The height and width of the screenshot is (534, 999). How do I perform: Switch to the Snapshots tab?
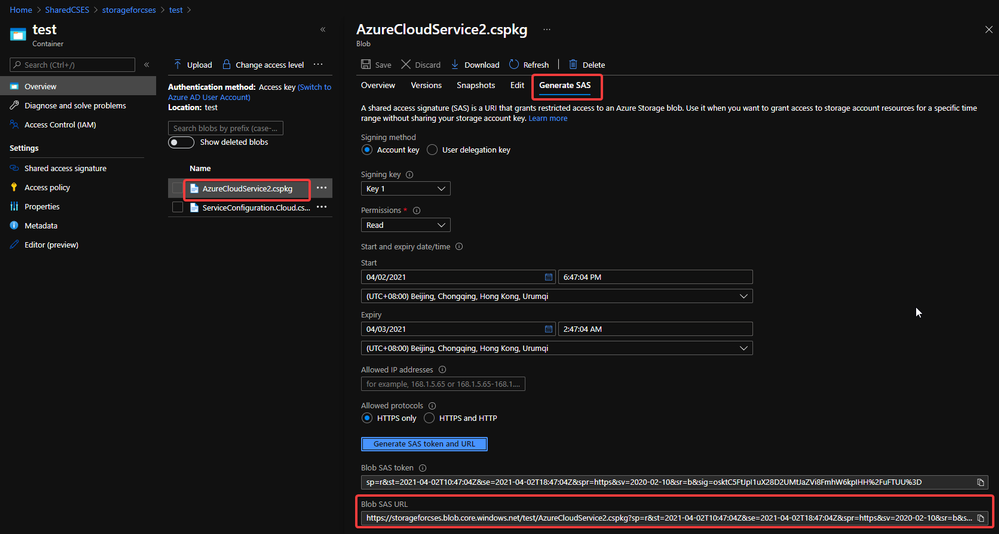(x=476, y=85)
